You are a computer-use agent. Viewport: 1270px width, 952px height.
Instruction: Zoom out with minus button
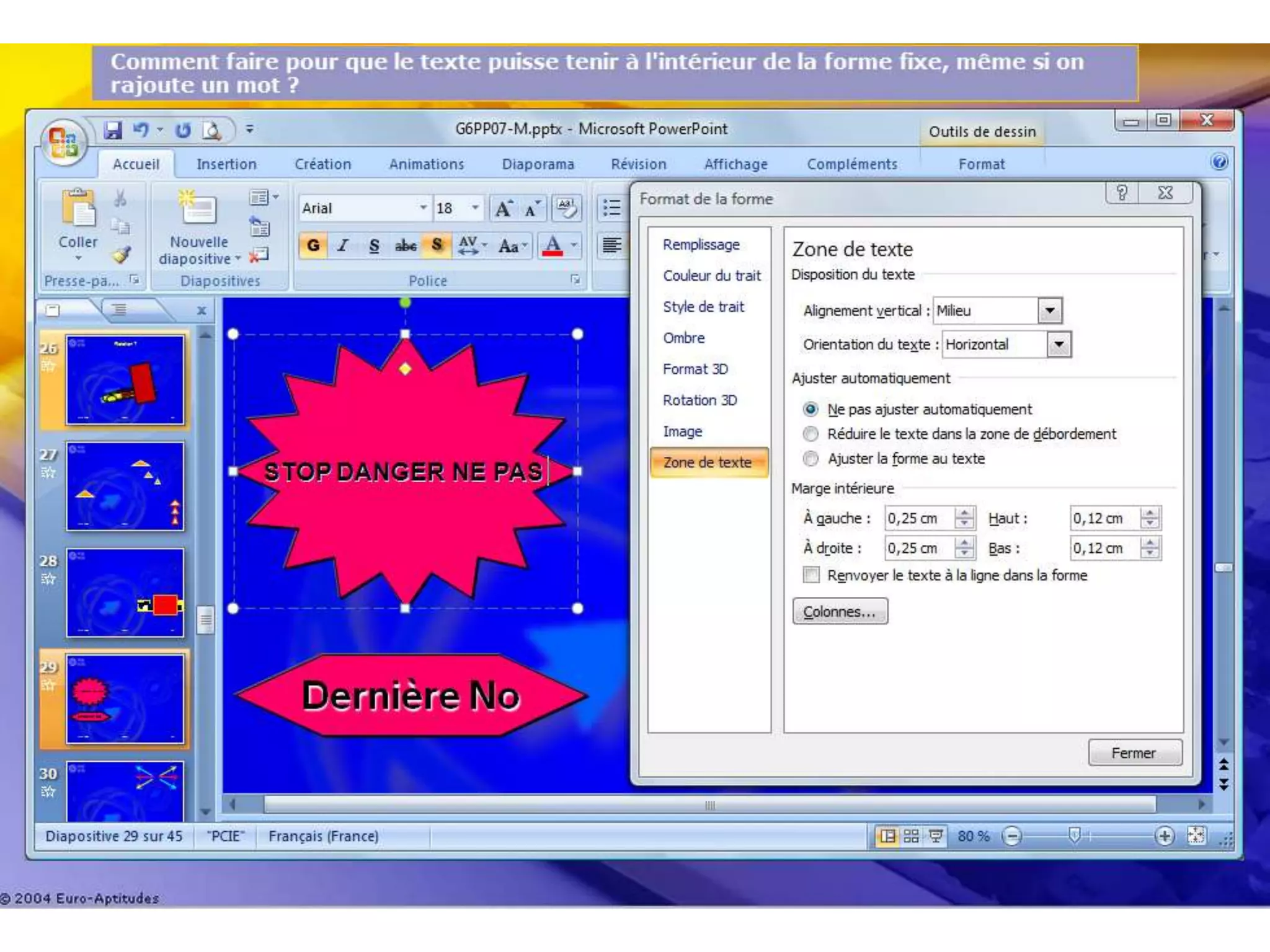coord(1012,836)
